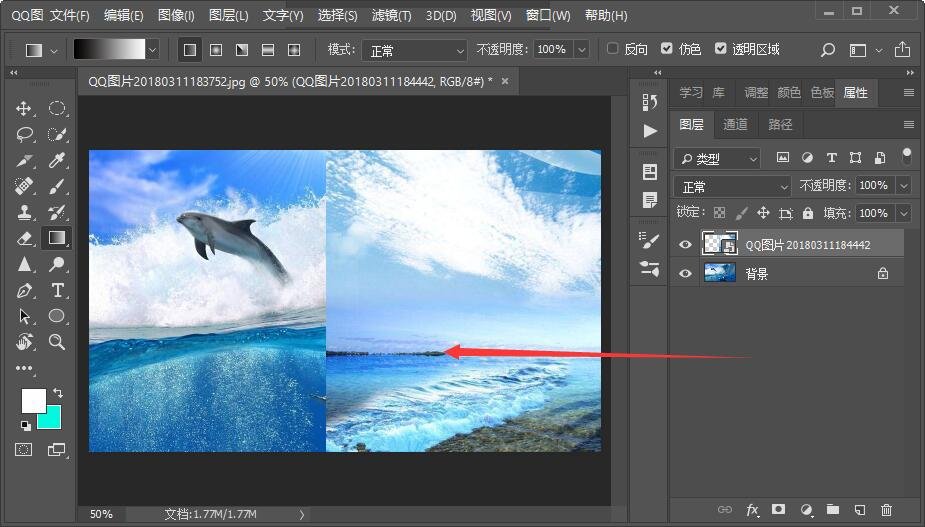
Task: Open the search magnifier in options bar
Action: pyautogui.click(x=828, y=50)
